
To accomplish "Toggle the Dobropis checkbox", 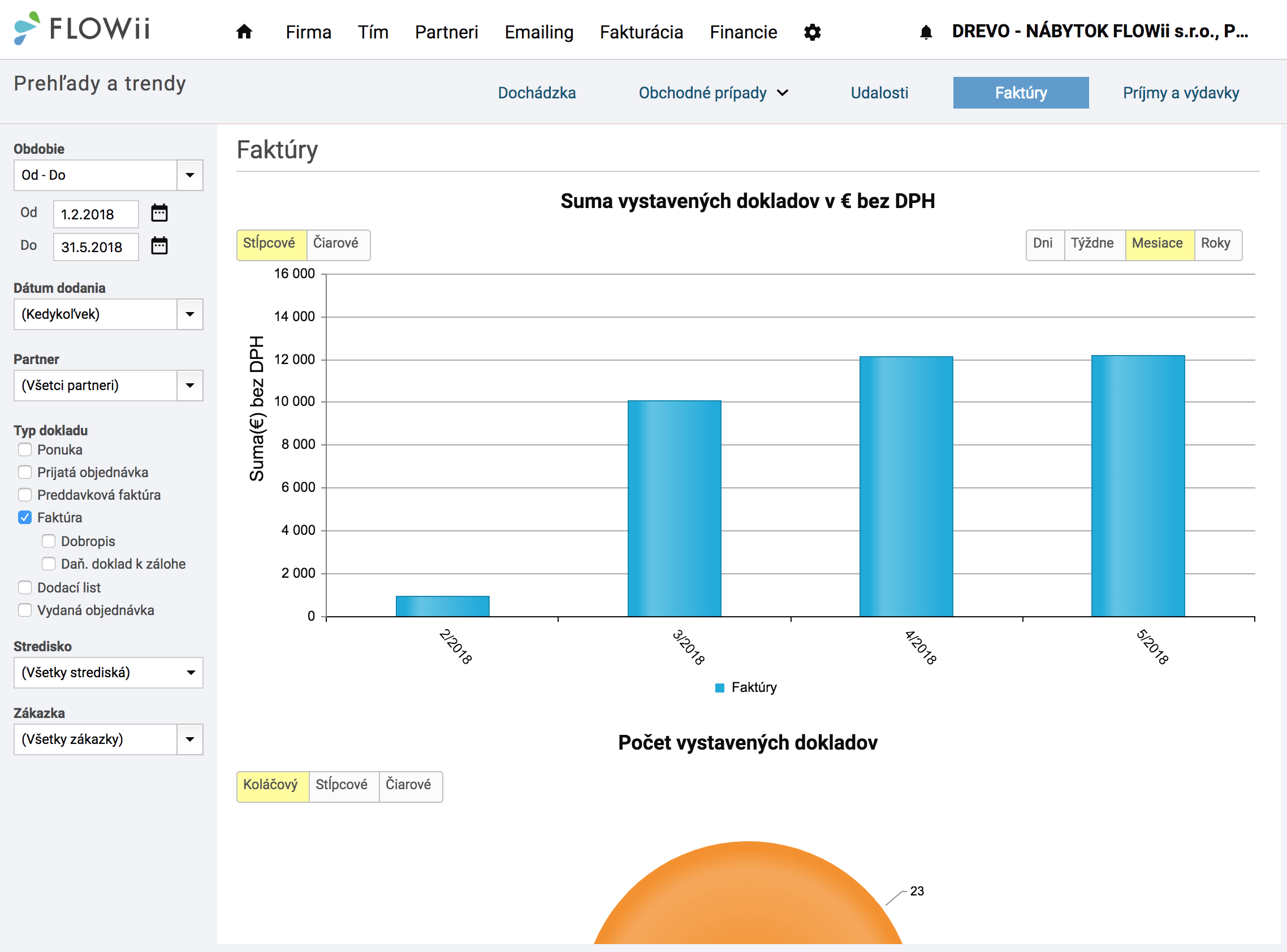I will (49, 540).
